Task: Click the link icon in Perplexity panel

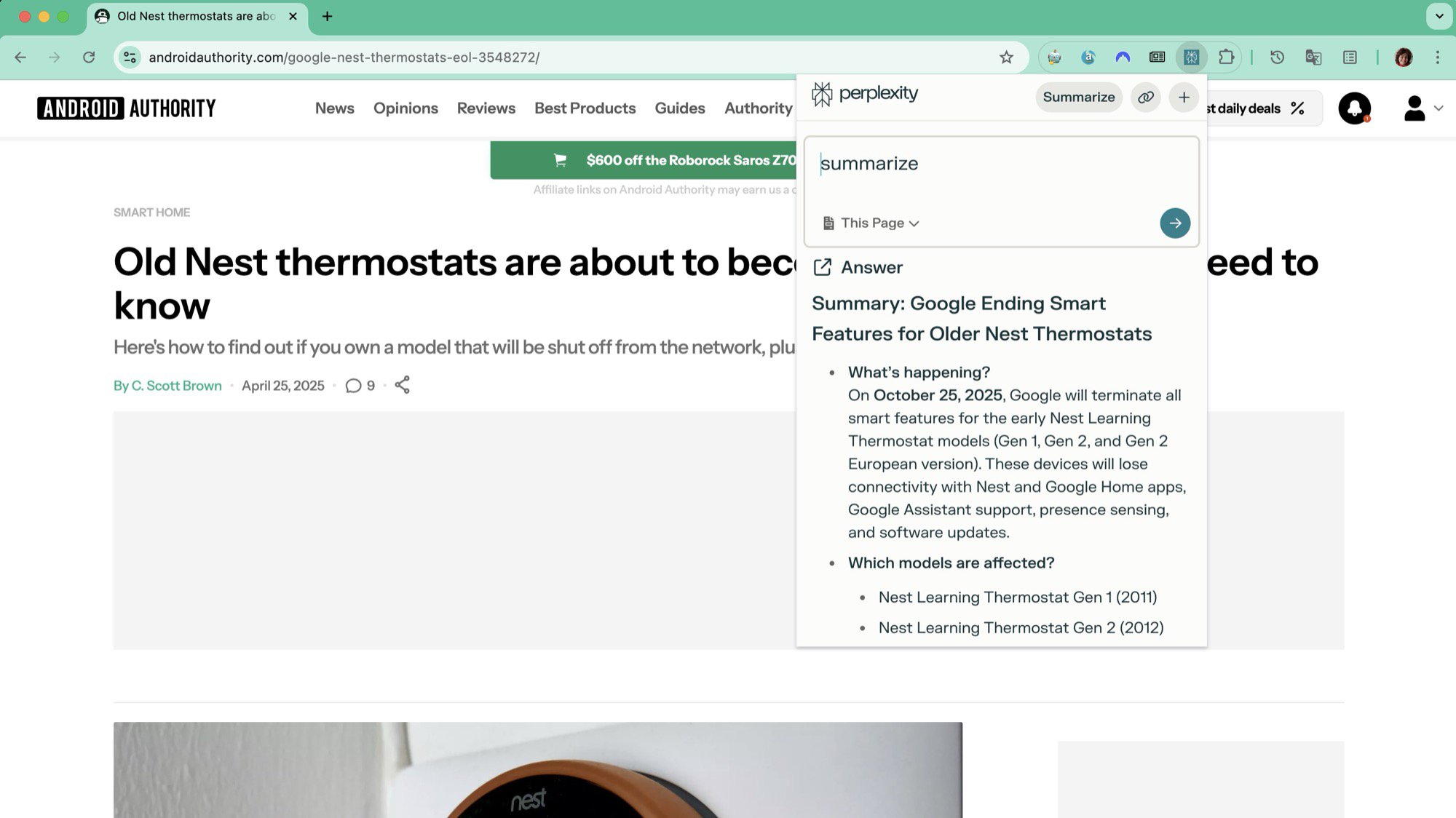Action: coord(1145,97)
